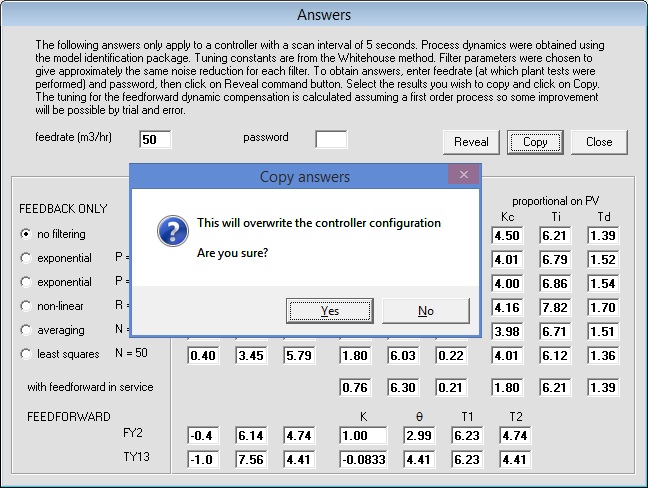The height and width of the screenshot is (488, 648).
Task: Click the Ti value 7.82 field
Action: coord(555,308)
